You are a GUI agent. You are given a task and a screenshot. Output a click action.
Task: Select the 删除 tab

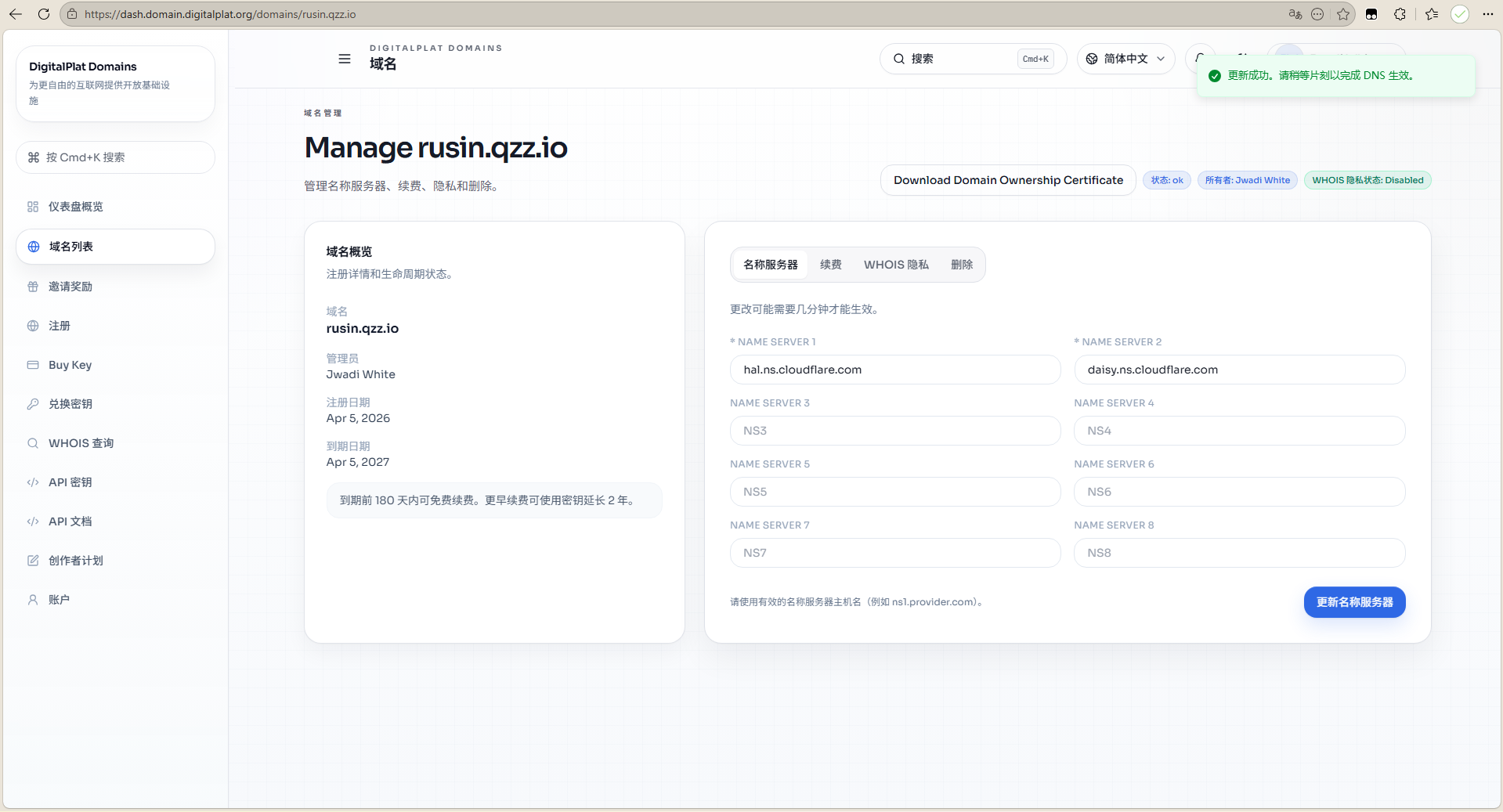tap(961, 265)
